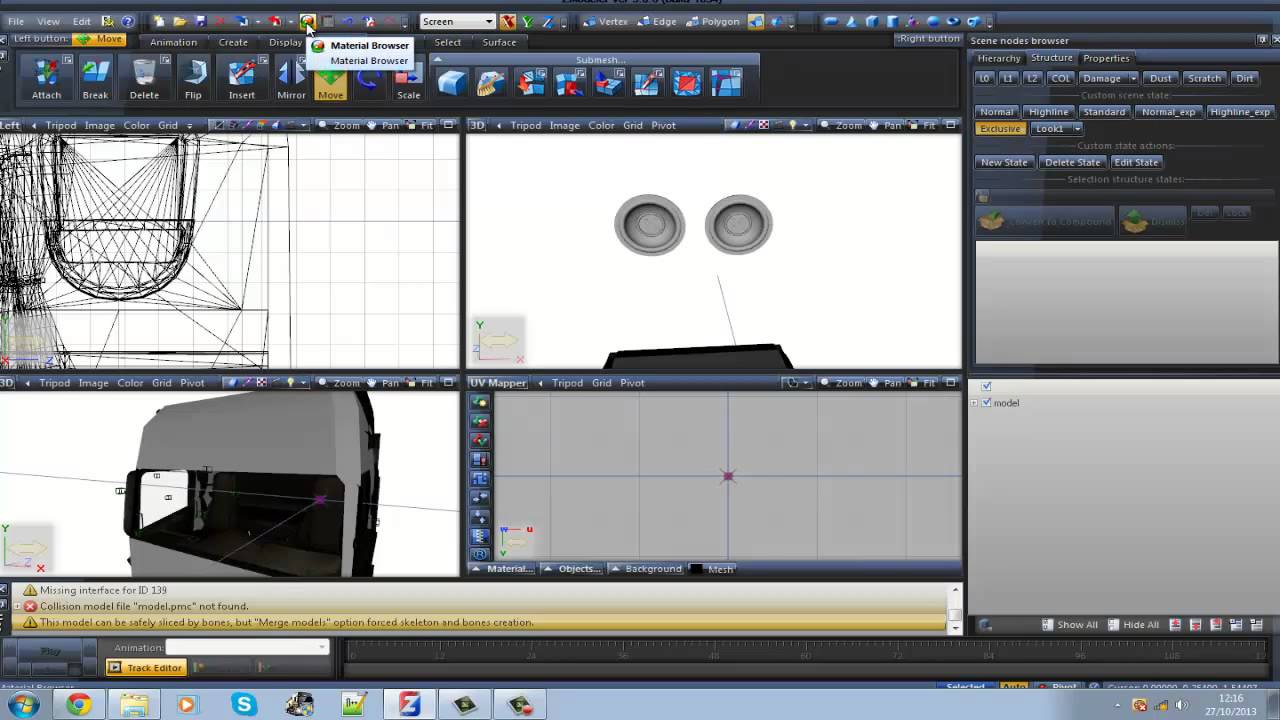Select the torus primitive icon
The image size is (1280, 720).
pos(952,21)
